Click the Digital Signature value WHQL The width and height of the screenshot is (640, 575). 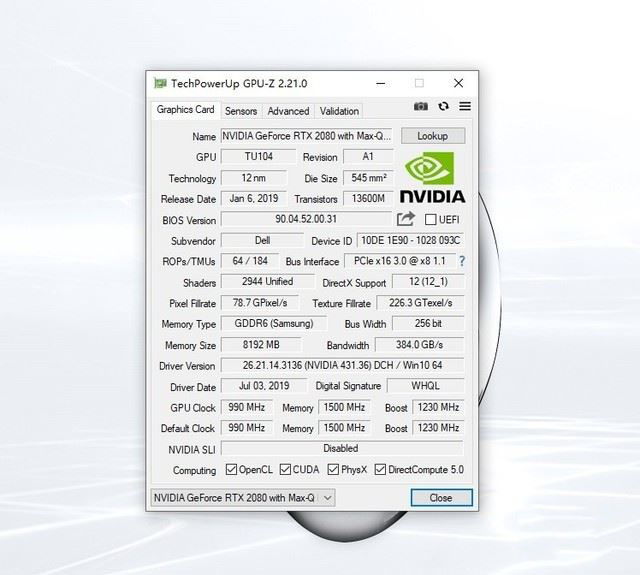[426, 386]
